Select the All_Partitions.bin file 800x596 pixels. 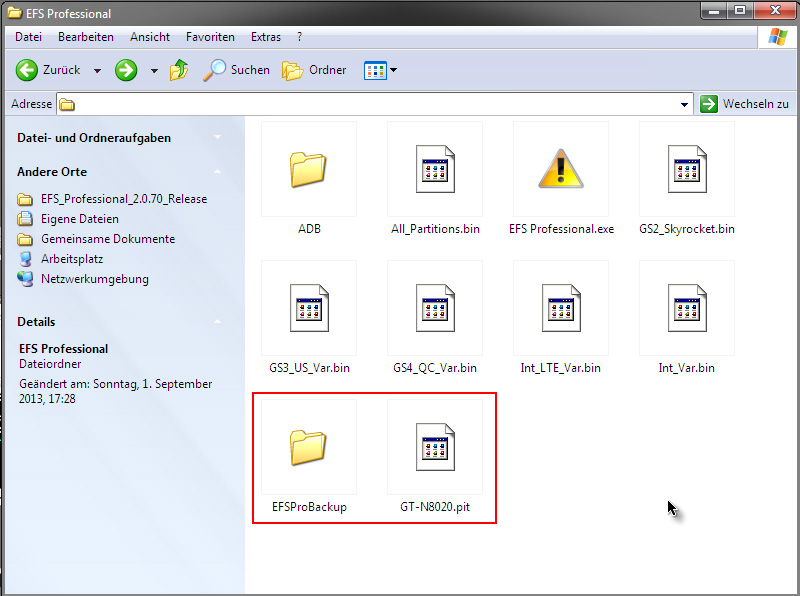pos(435,170)
